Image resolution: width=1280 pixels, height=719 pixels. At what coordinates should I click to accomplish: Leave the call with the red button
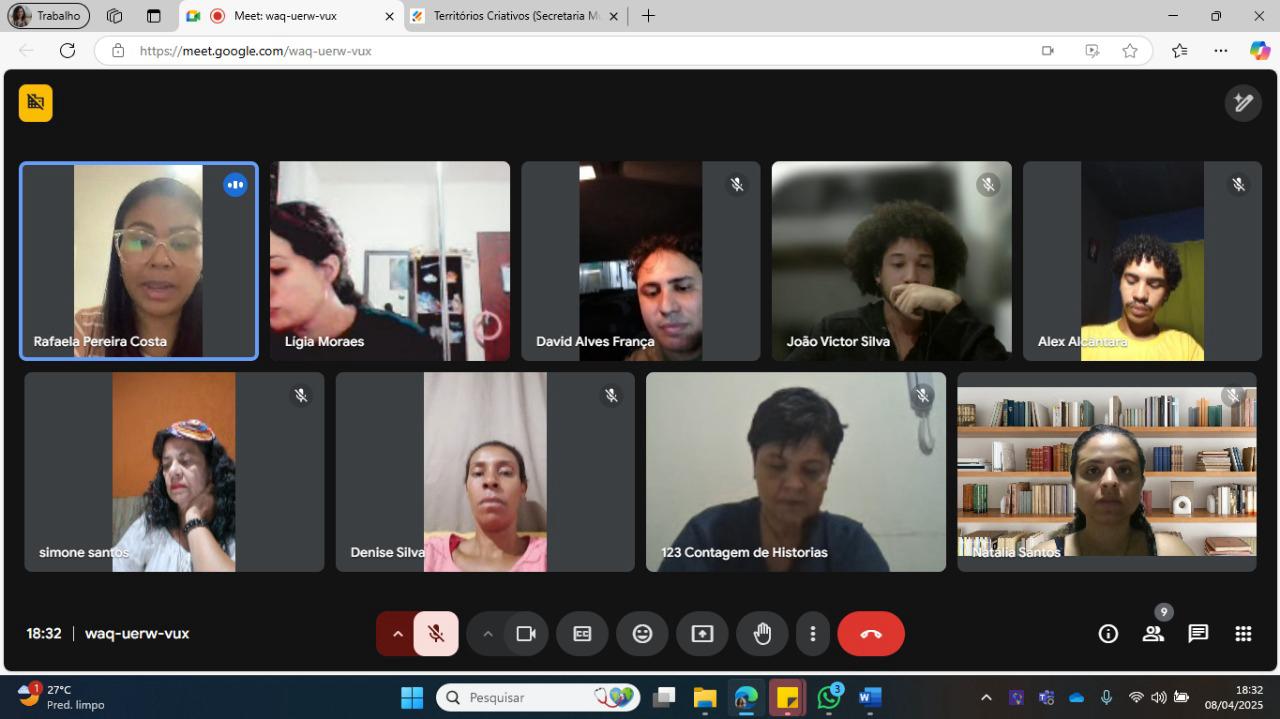coord(871,634)
